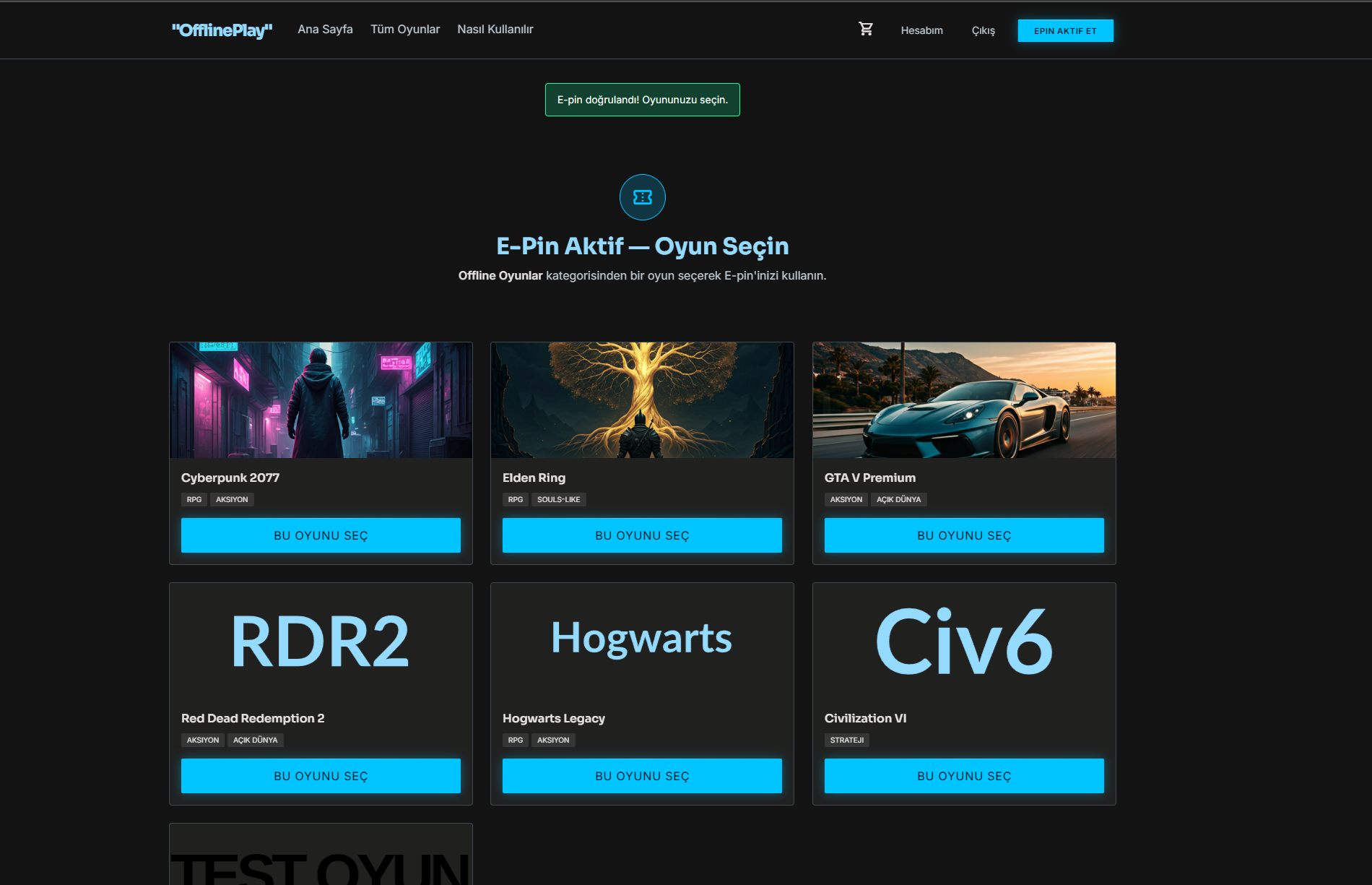Select Hogwarts Legacy with BU OYUNU SEÇ
Image resolution: width=1372 pixels, height=885 pixels.
642,776
